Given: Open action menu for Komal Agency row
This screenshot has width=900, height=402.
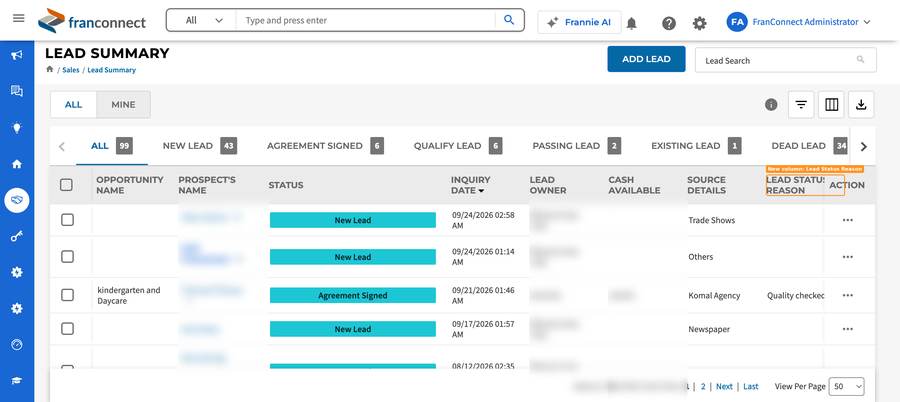Looking at the screenshot, I should tap(847, 295).
